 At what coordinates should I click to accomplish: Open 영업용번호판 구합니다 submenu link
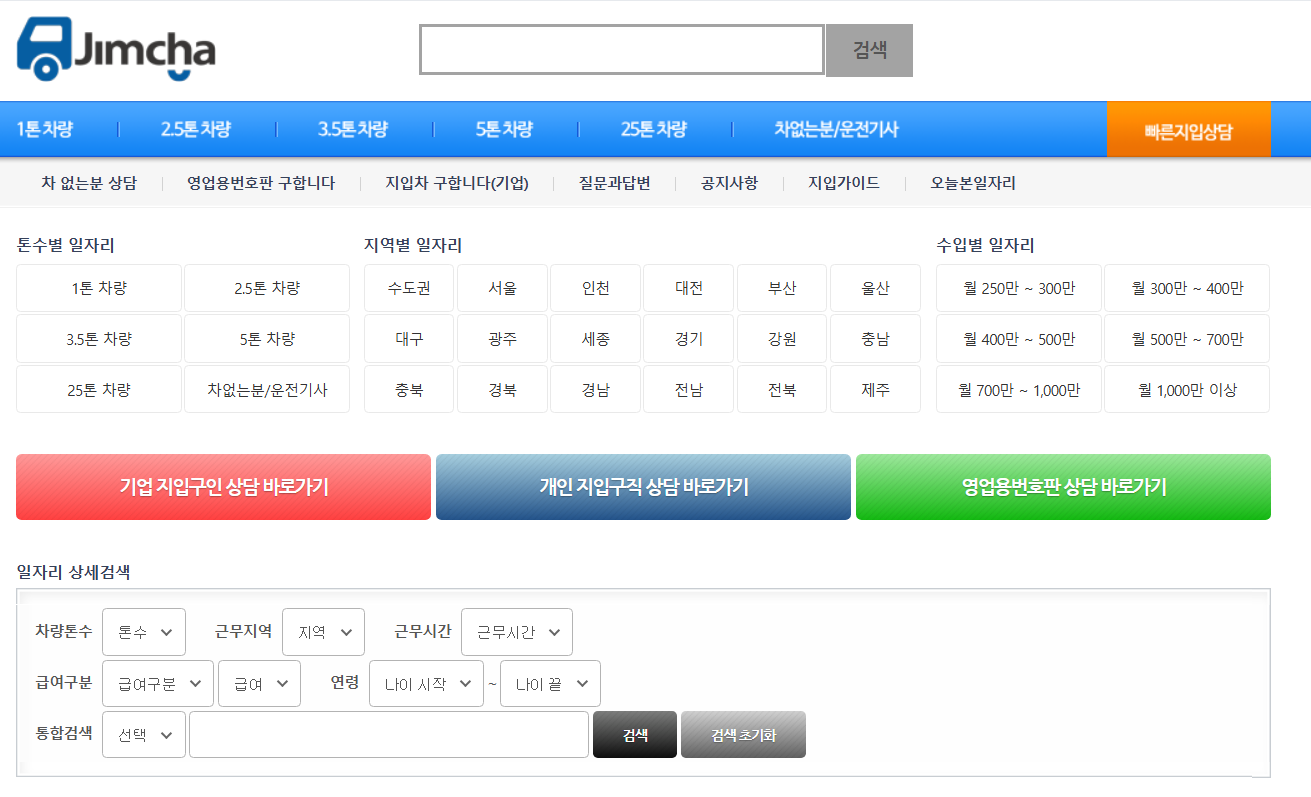[x=261, y=183]
